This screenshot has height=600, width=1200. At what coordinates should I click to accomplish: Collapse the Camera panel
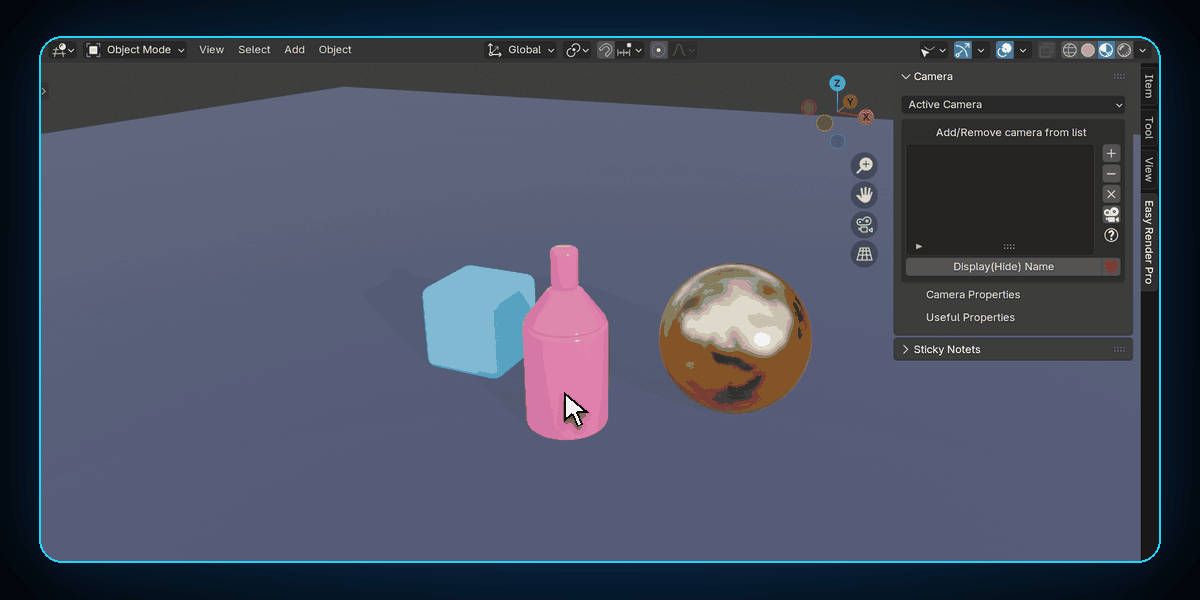906,76
